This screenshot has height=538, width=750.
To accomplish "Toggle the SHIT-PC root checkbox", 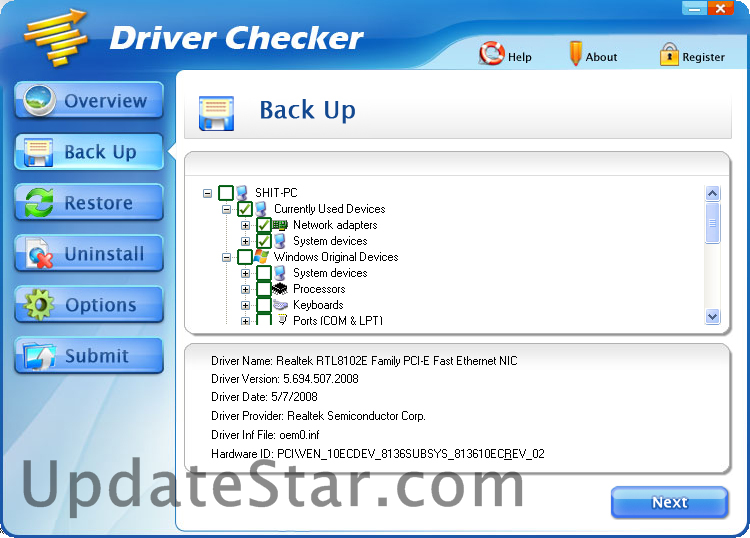I will [x=226, y=193].
